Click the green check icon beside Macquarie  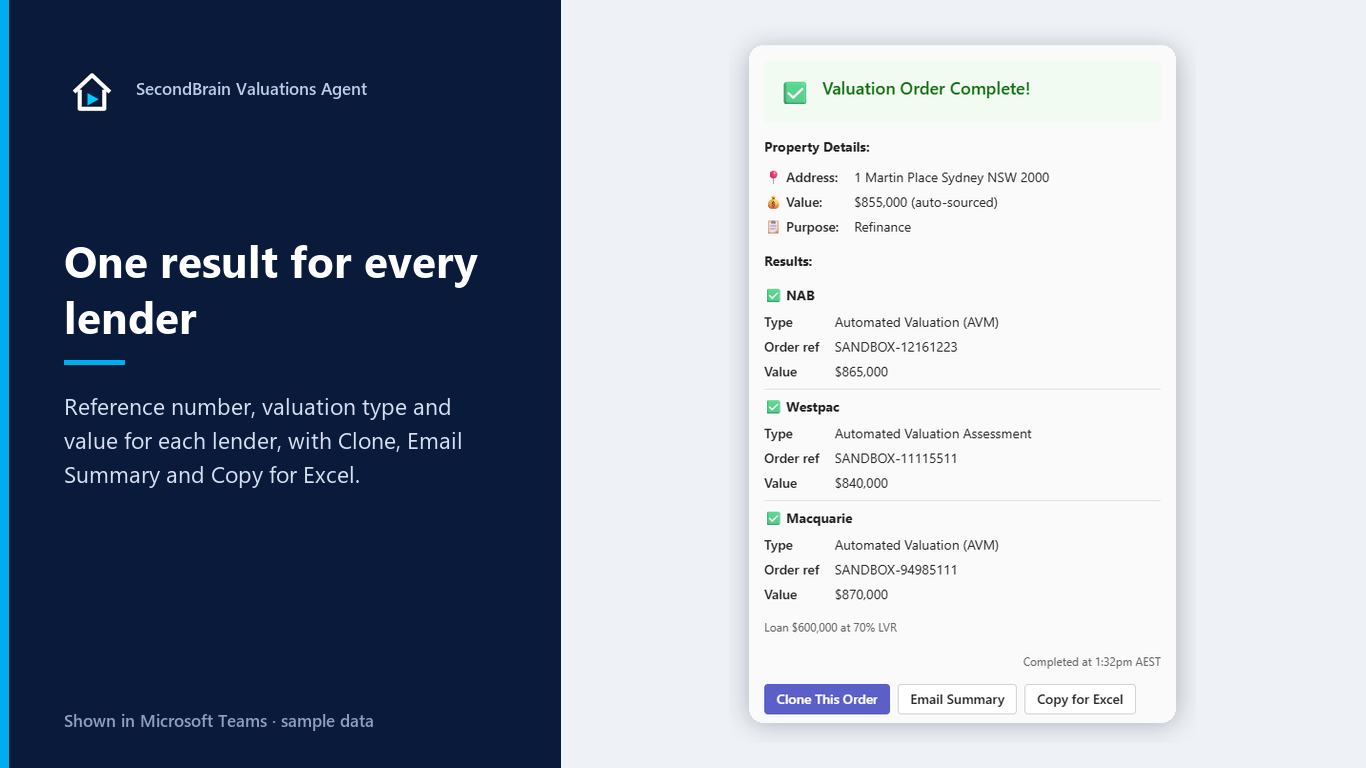pyautogui.click(x=773, y=519)
